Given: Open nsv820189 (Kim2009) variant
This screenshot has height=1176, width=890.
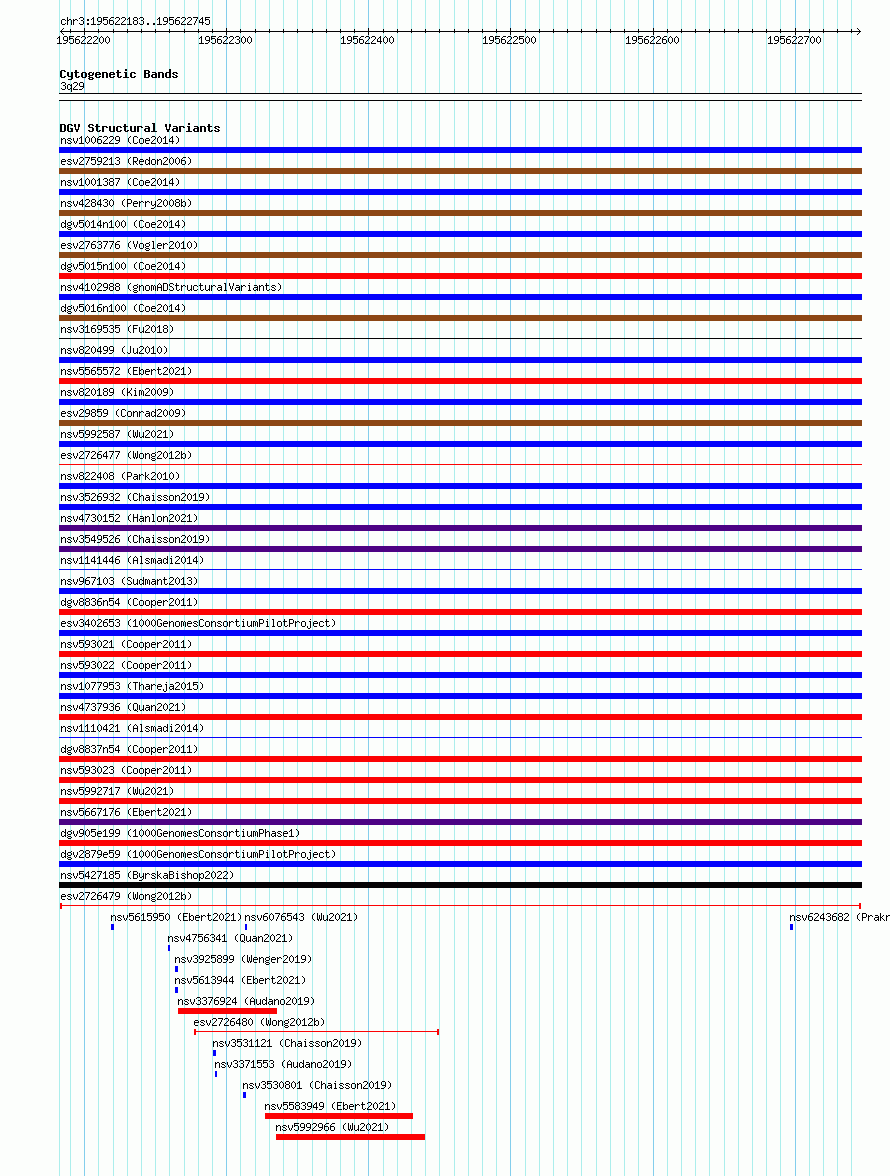Looking at the screenshot, I should pos(117,392).
